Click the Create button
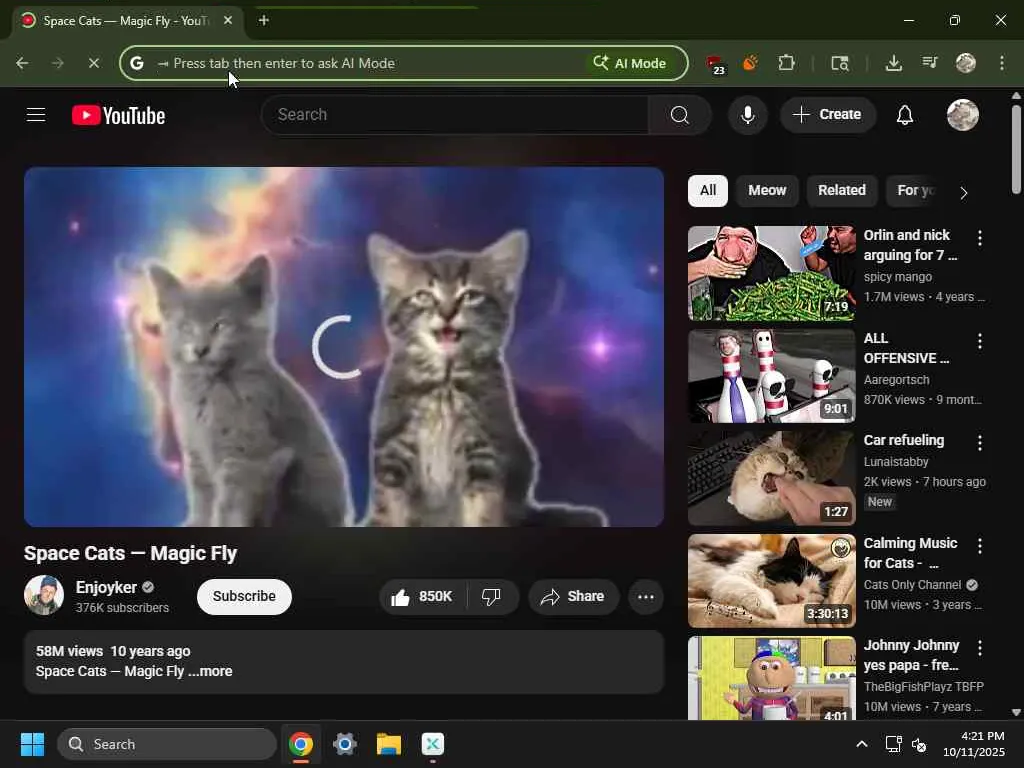 (x=827, y=115)
